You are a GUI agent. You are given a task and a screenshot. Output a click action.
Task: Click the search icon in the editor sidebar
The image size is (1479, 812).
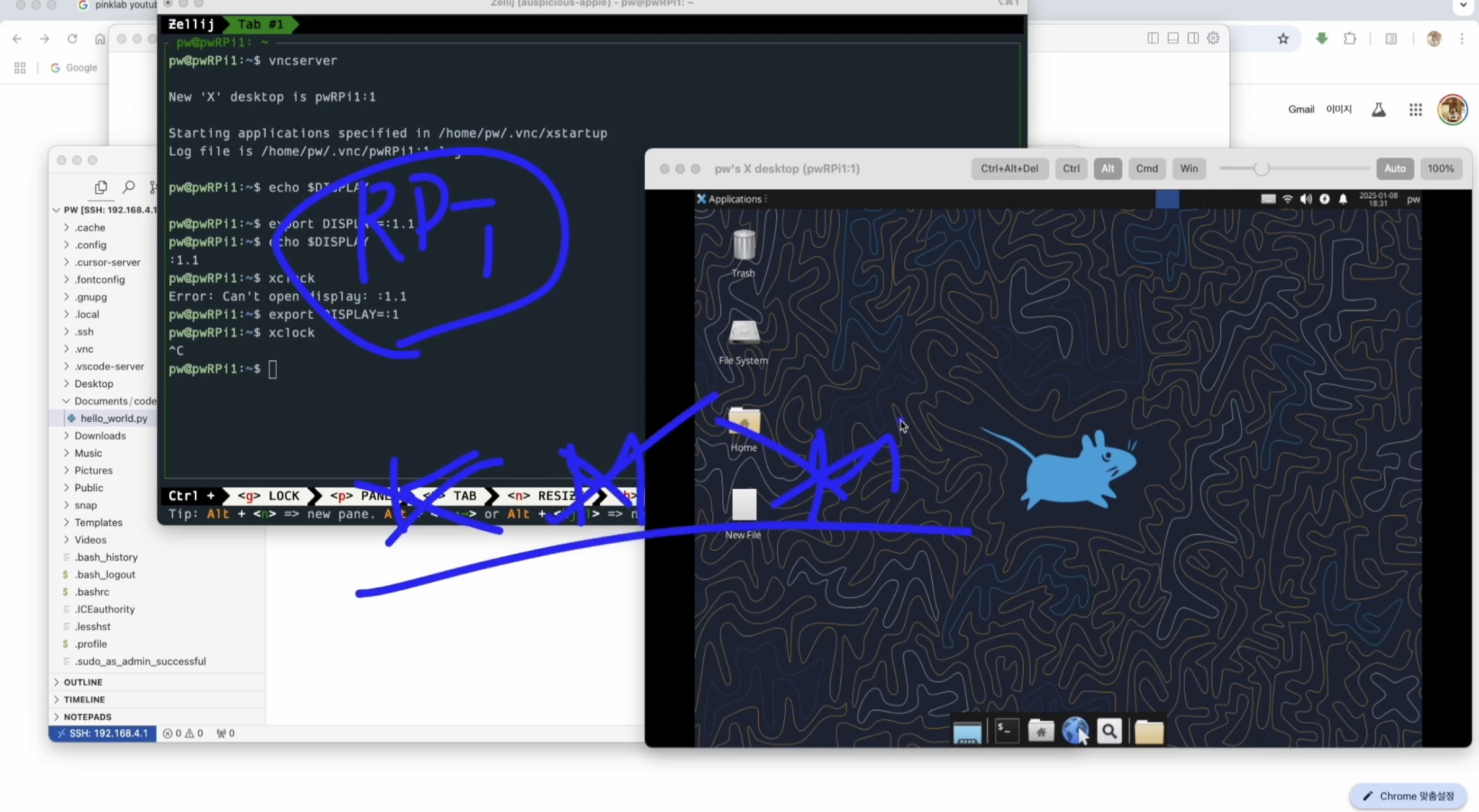(129, 186)
